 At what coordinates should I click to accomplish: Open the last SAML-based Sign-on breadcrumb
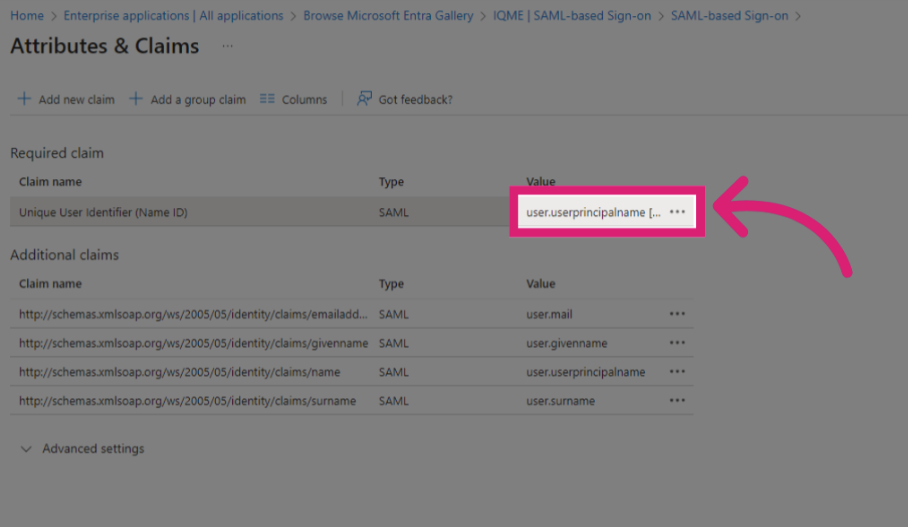[x=729, y=16]
